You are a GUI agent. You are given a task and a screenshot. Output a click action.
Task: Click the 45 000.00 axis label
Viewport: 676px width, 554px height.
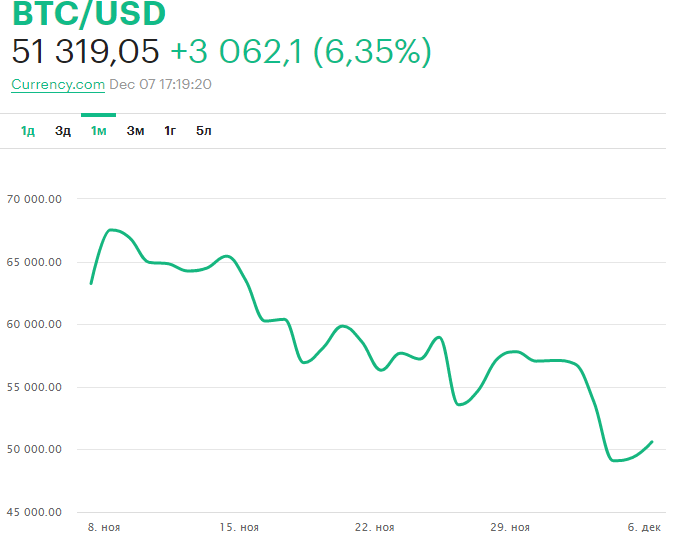click(34, 512)
